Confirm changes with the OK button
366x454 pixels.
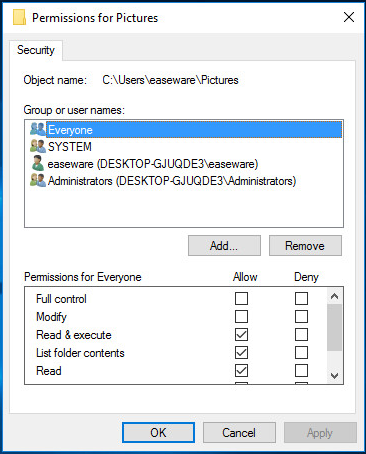[158, 433]
